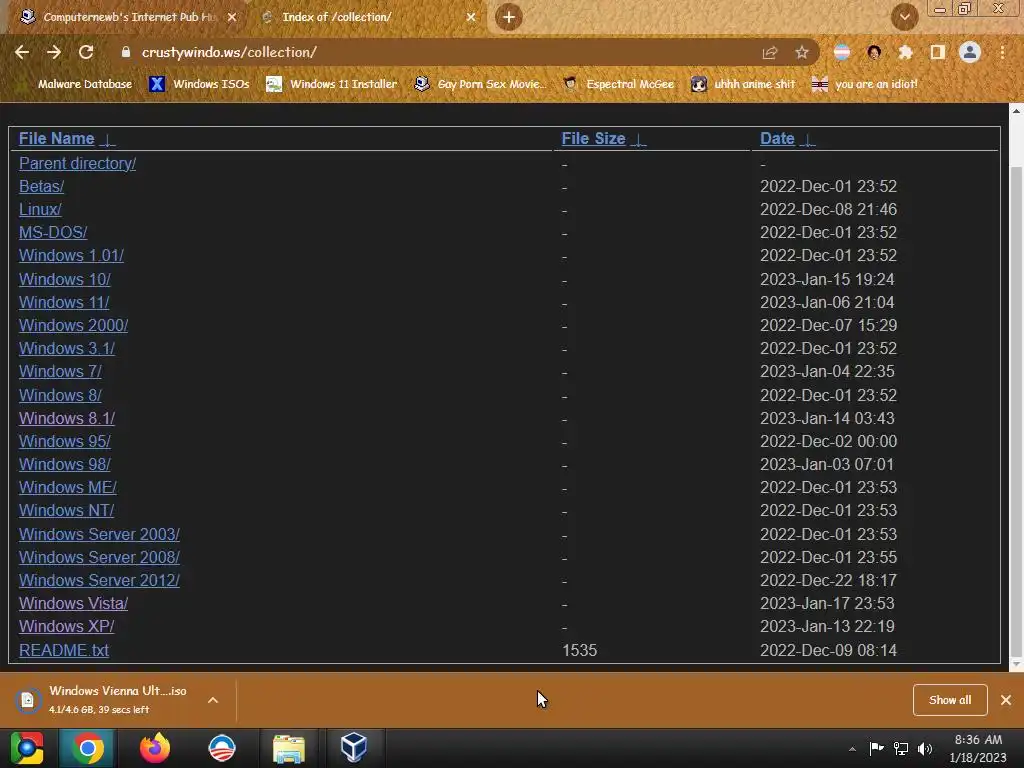Screen dimensions: 1024x768
Task: Open the Chrome three-dot menu
Action: (1002, 52)
